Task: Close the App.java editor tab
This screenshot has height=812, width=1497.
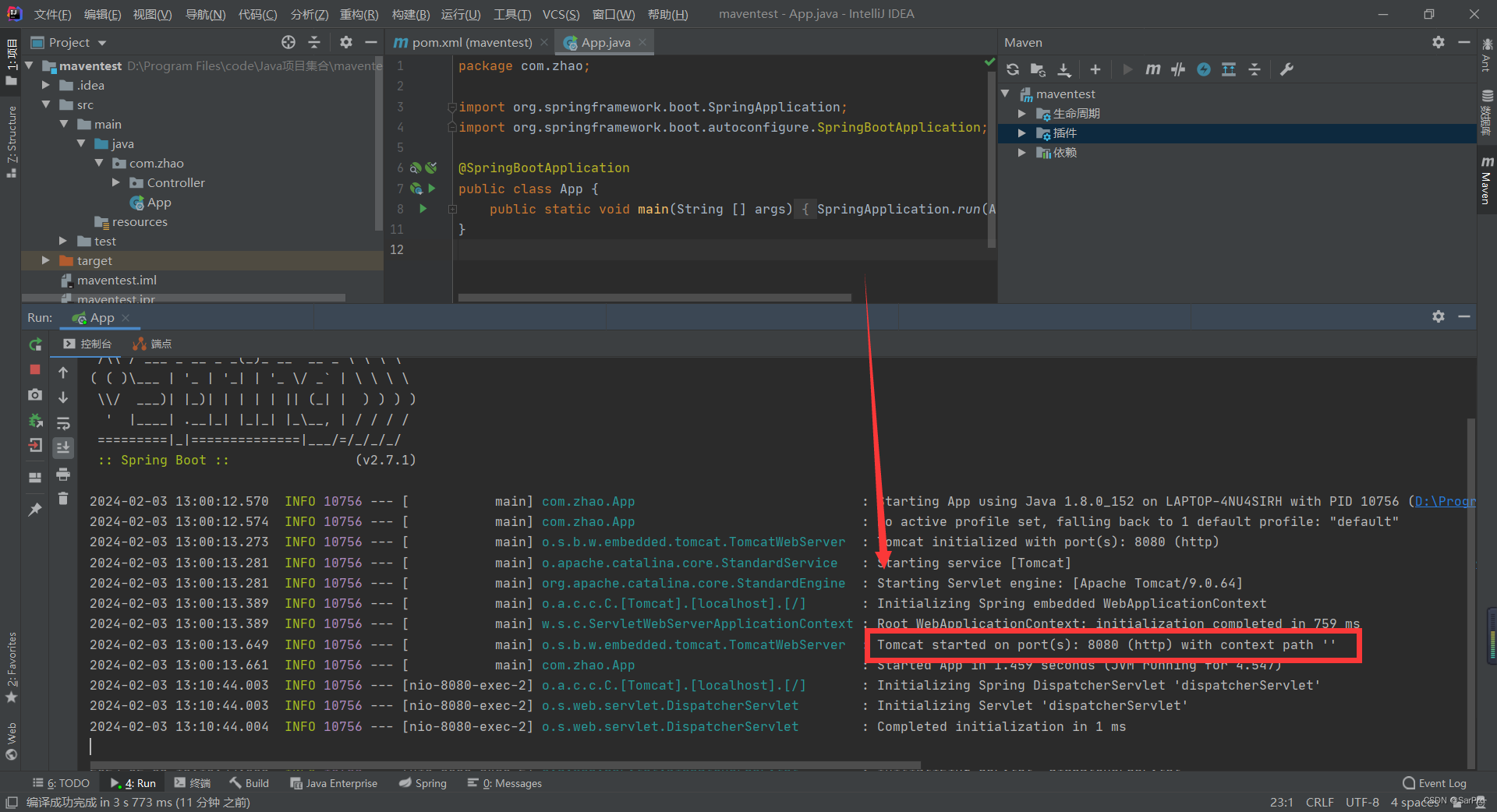Action: click(642, 42)
